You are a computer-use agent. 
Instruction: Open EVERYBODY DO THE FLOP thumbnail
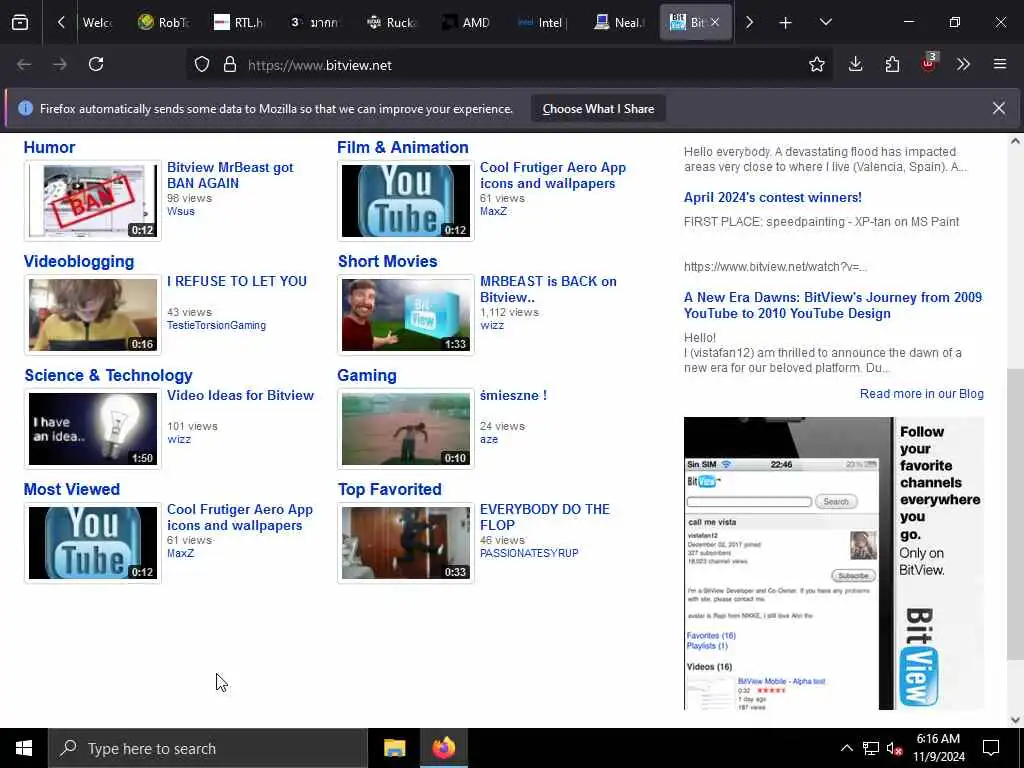406,543
